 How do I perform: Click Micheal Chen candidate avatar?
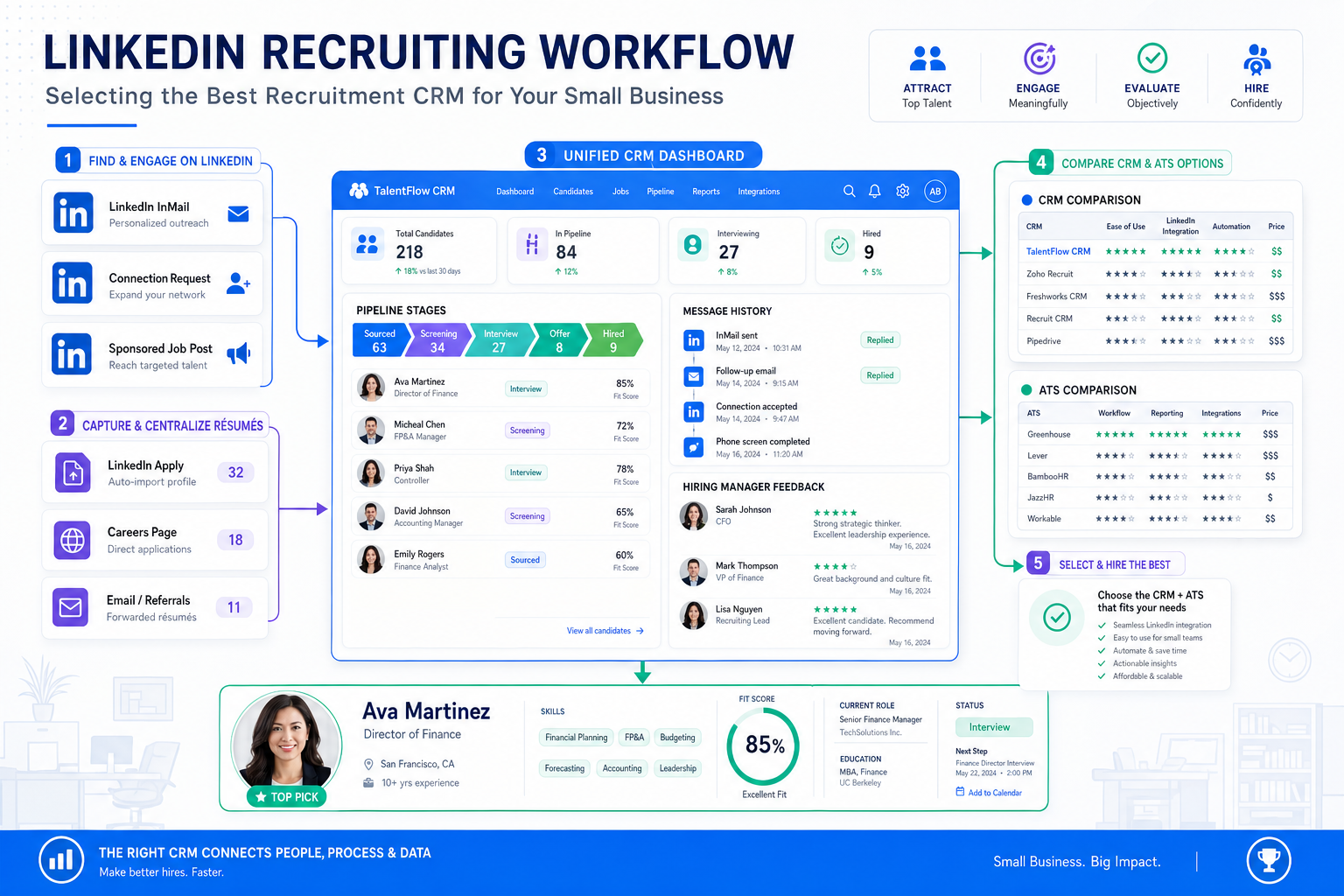371,430
